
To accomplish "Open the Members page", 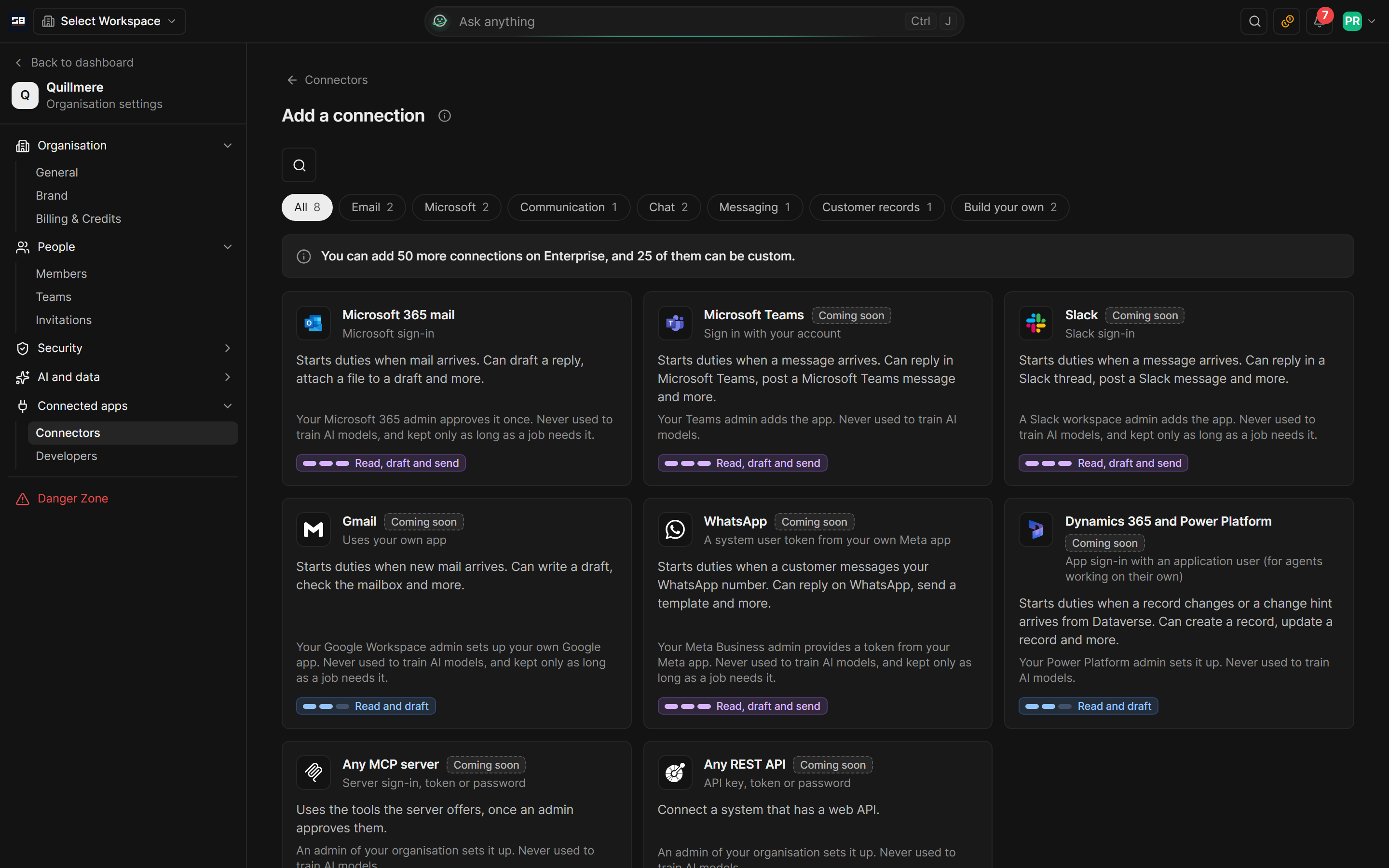I will [61, 274].
